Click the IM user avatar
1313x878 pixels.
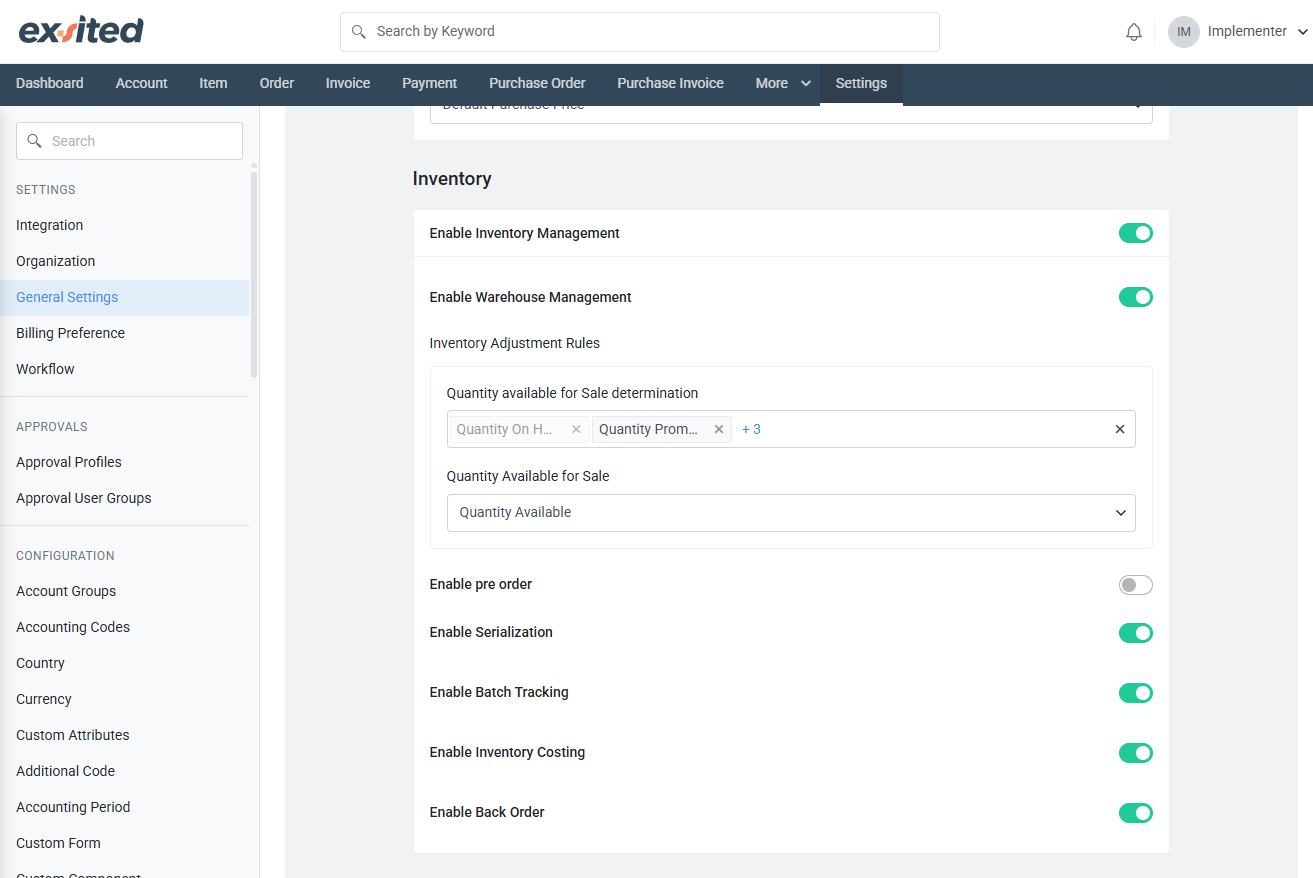coord(1184,32)
